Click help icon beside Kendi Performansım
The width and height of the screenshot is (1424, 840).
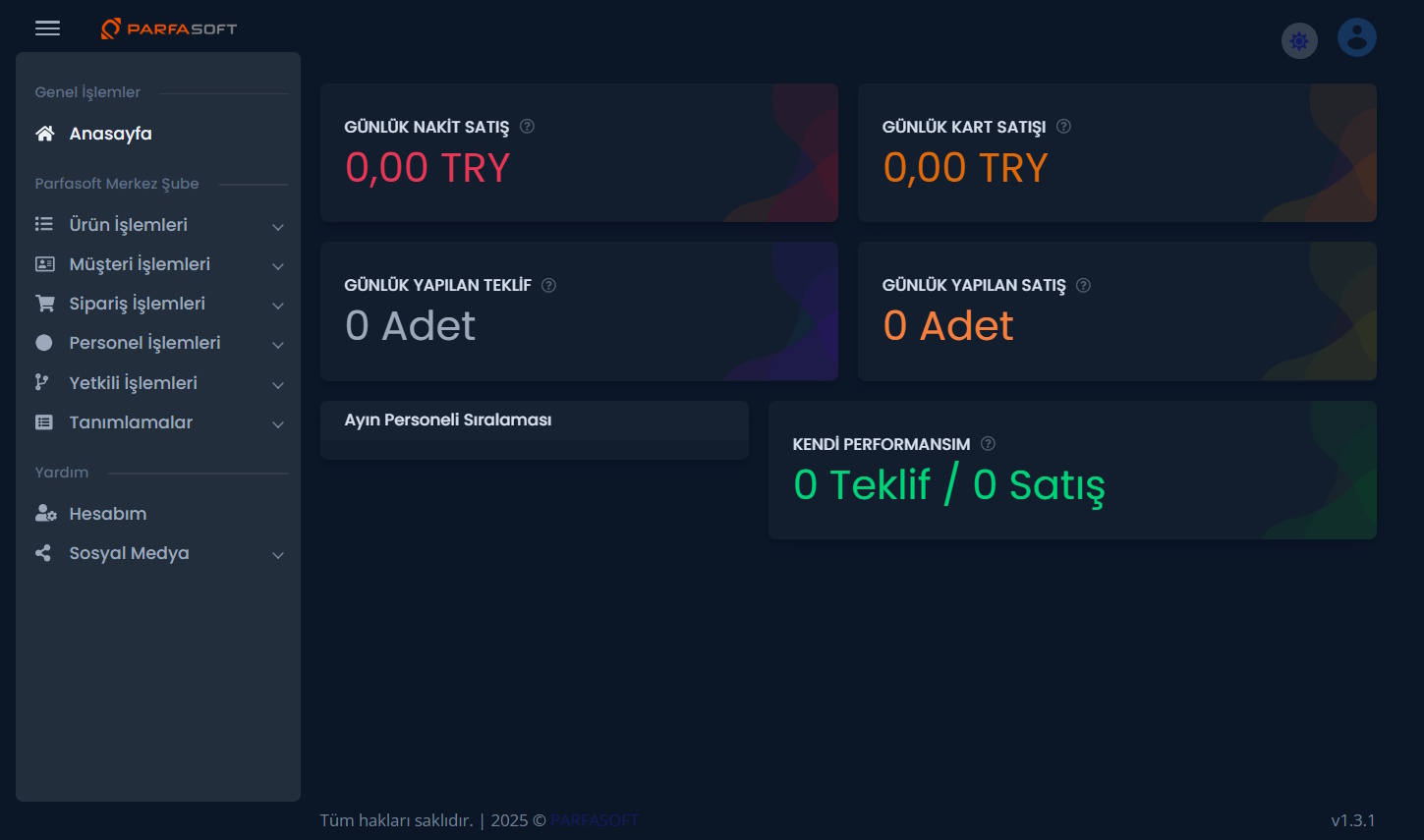tap(989, 444)
